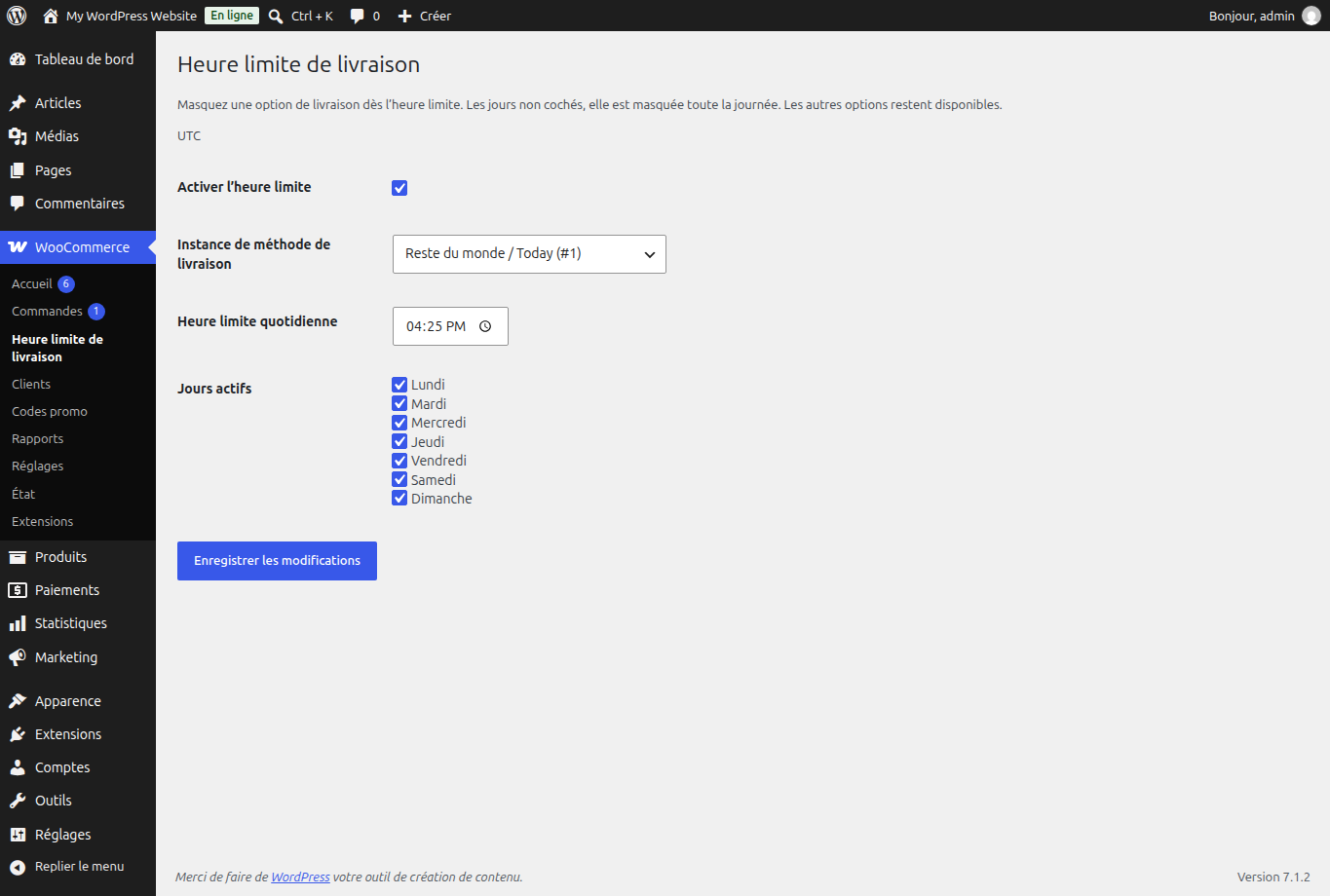Click the Commentaires speech bubble icon
The image size is (1330, 896).
click(x=18, y=204)
